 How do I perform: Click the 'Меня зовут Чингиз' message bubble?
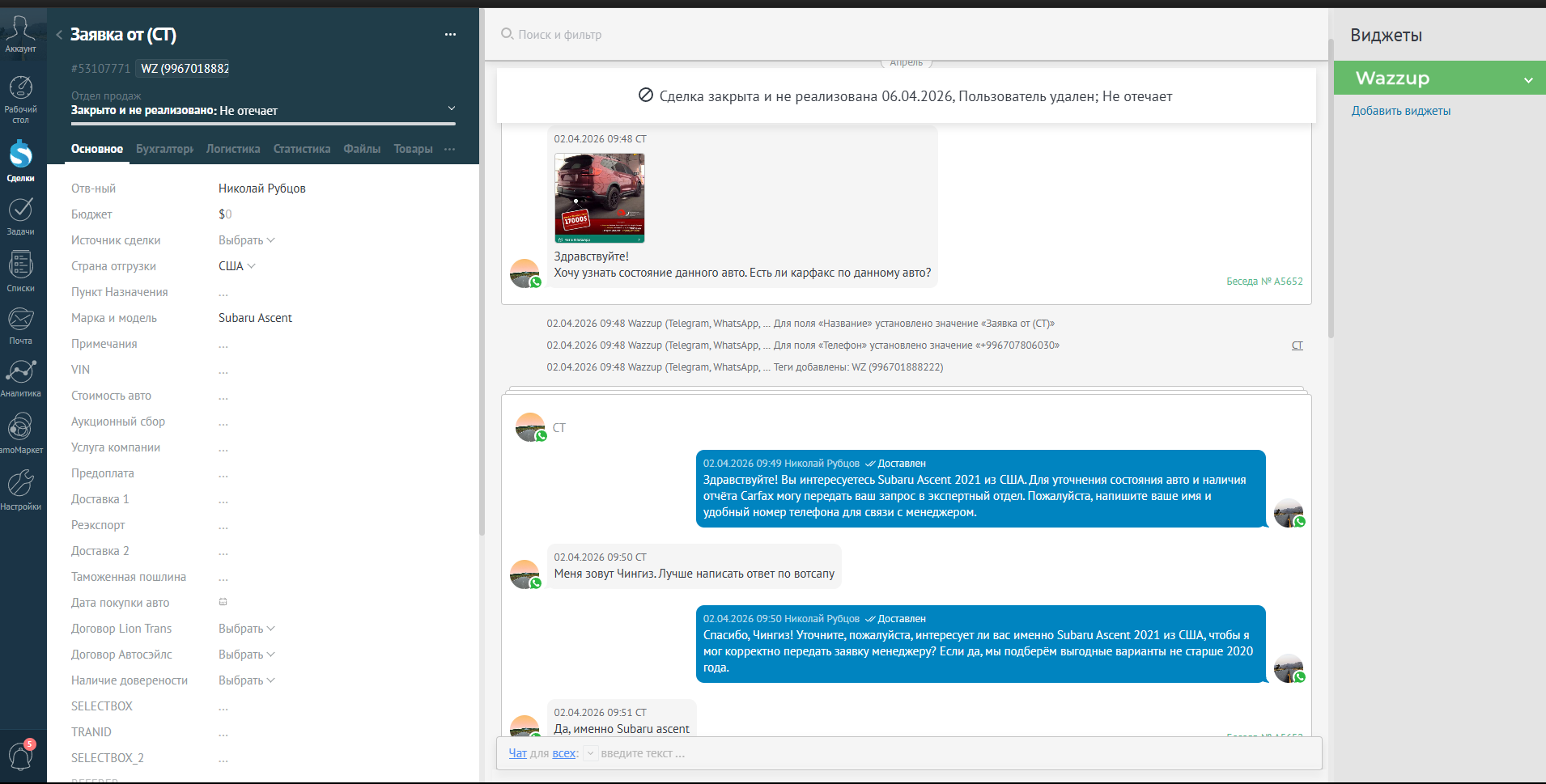694,566
